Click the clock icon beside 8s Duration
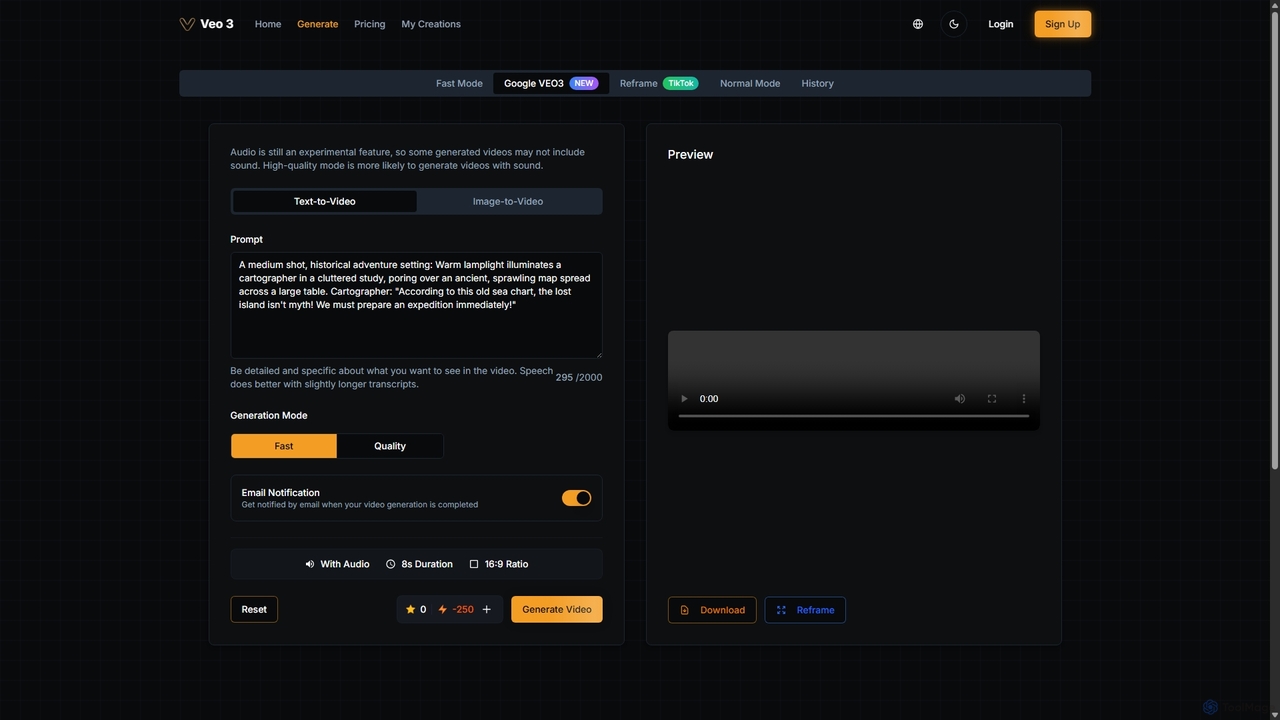 pos(391,564)
